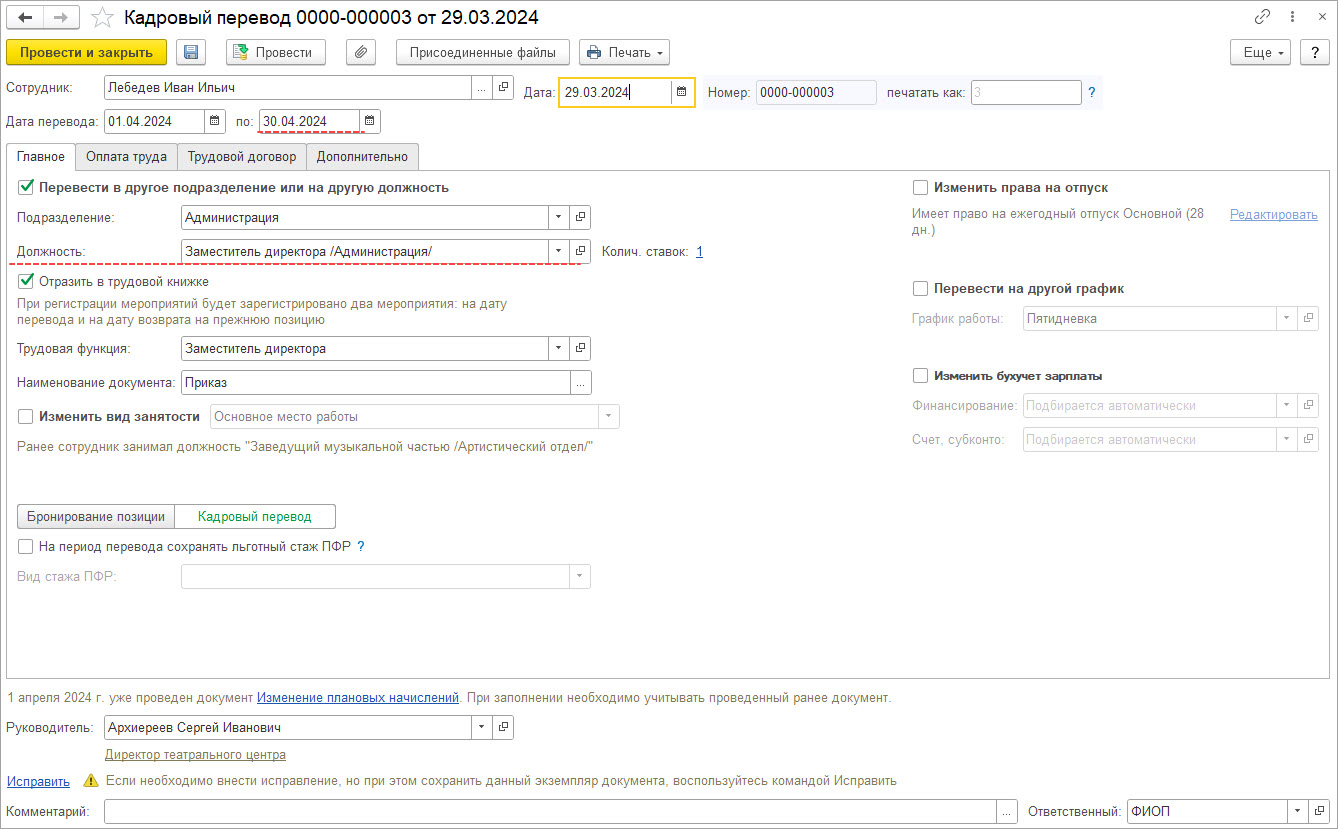The width and height of the screenshot is (1338, 829).
Task: Expand the Ответственный dropdown arrow
Action: [1298, 811]
